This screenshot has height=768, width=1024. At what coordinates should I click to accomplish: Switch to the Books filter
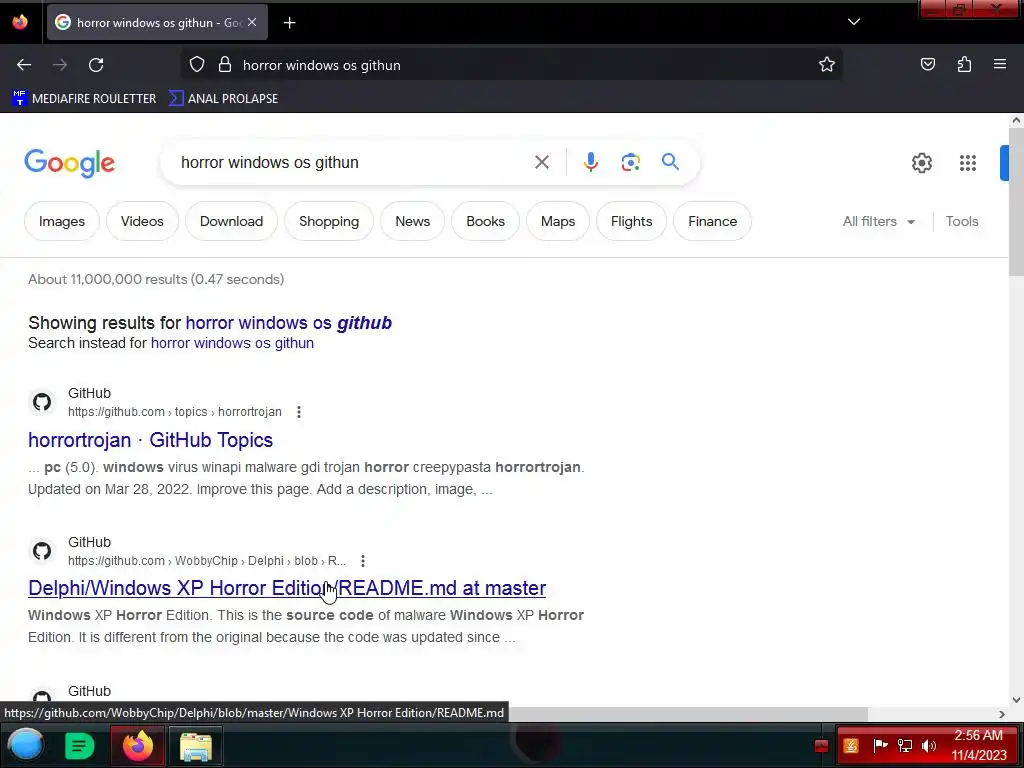[485, 221]
